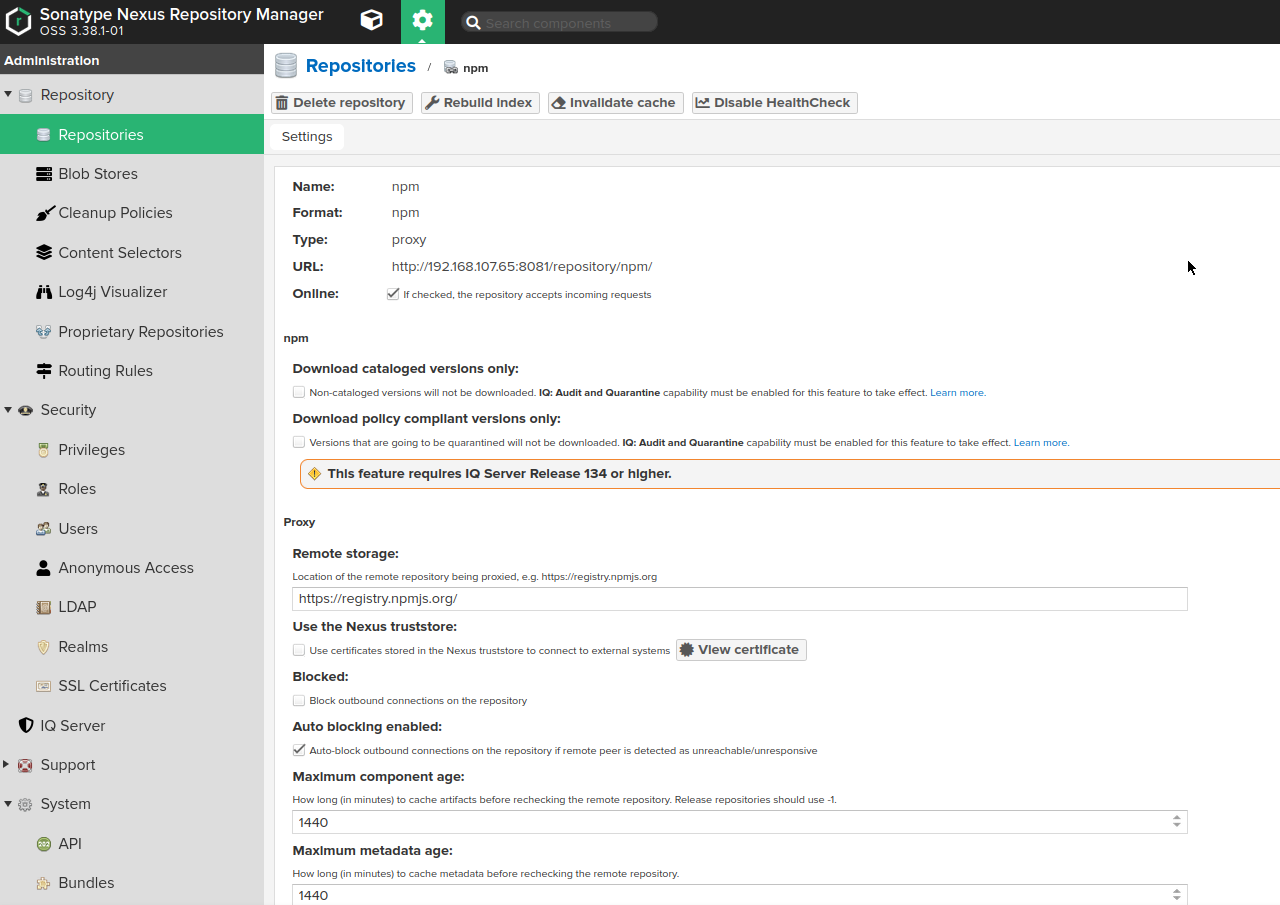Click Delete repository button
The image size is (1280, 905).
tap(342, 103)
